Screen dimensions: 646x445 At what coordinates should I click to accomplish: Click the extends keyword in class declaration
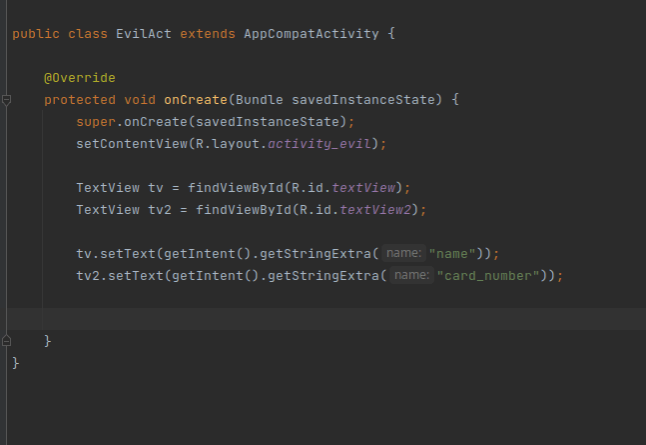click(207, 34)
